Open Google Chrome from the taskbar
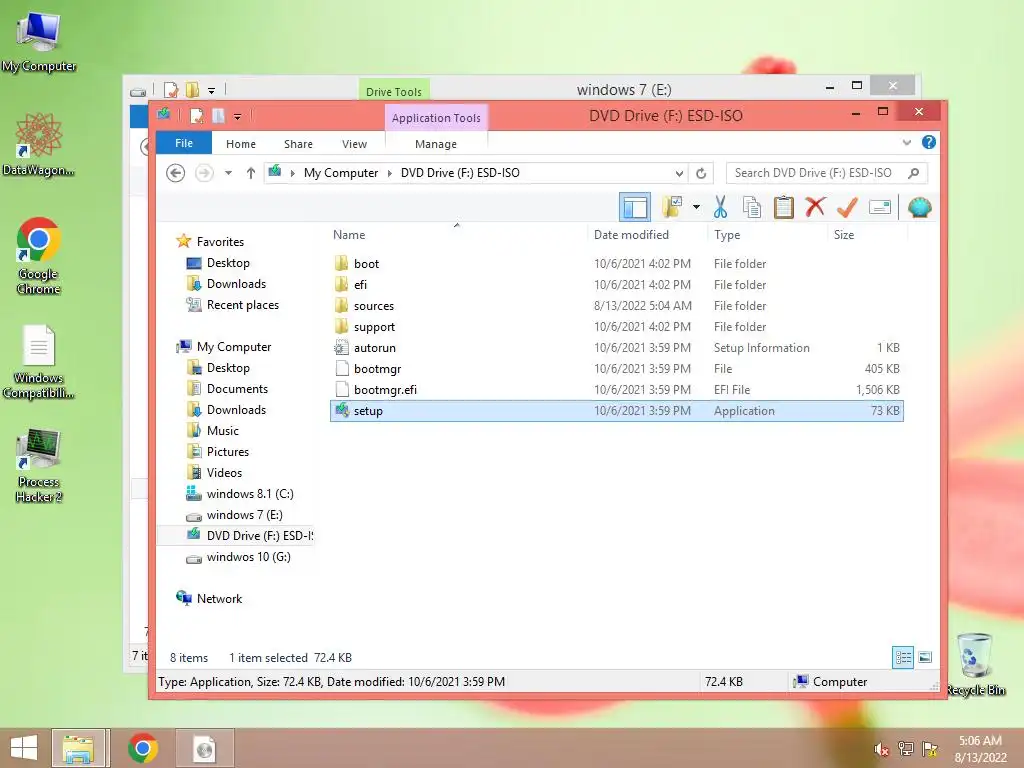The width and height of the screenshot is (1024, 768). point(143,748)
